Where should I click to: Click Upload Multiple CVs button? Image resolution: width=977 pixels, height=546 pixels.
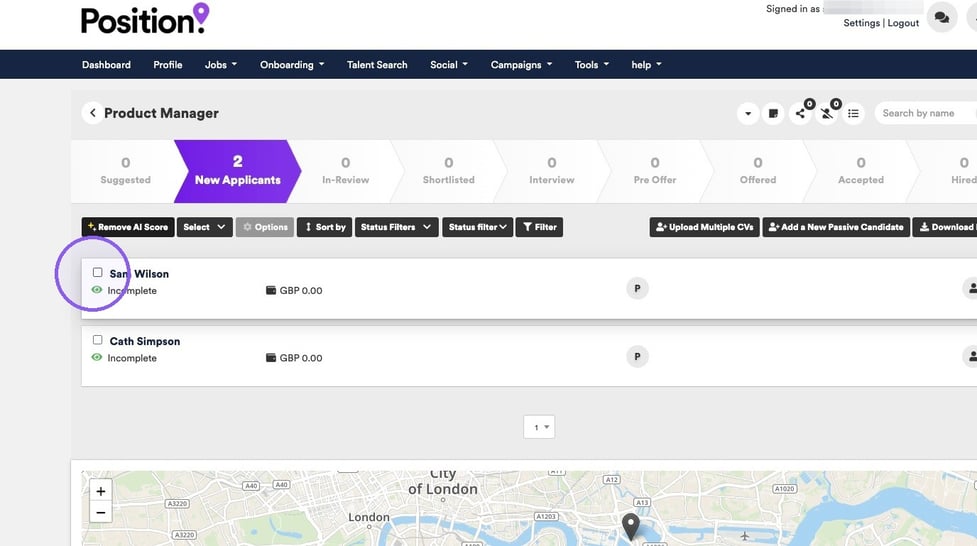click(705, 227)
